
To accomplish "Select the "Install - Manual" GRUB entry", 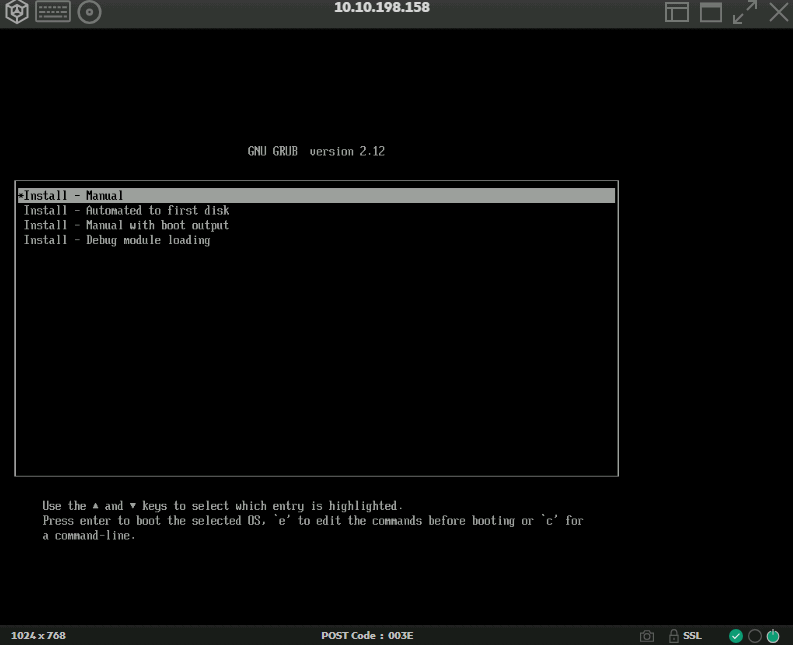I will click(x=316, y=196).
